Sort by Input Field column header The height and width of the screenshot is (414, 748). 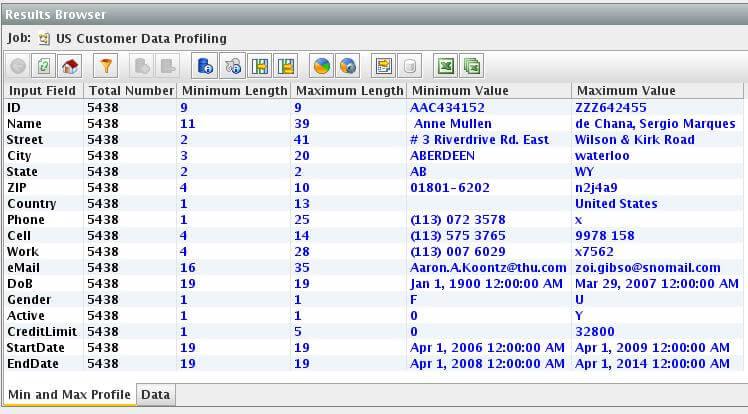pyautogui.click(x=42, y=91)
